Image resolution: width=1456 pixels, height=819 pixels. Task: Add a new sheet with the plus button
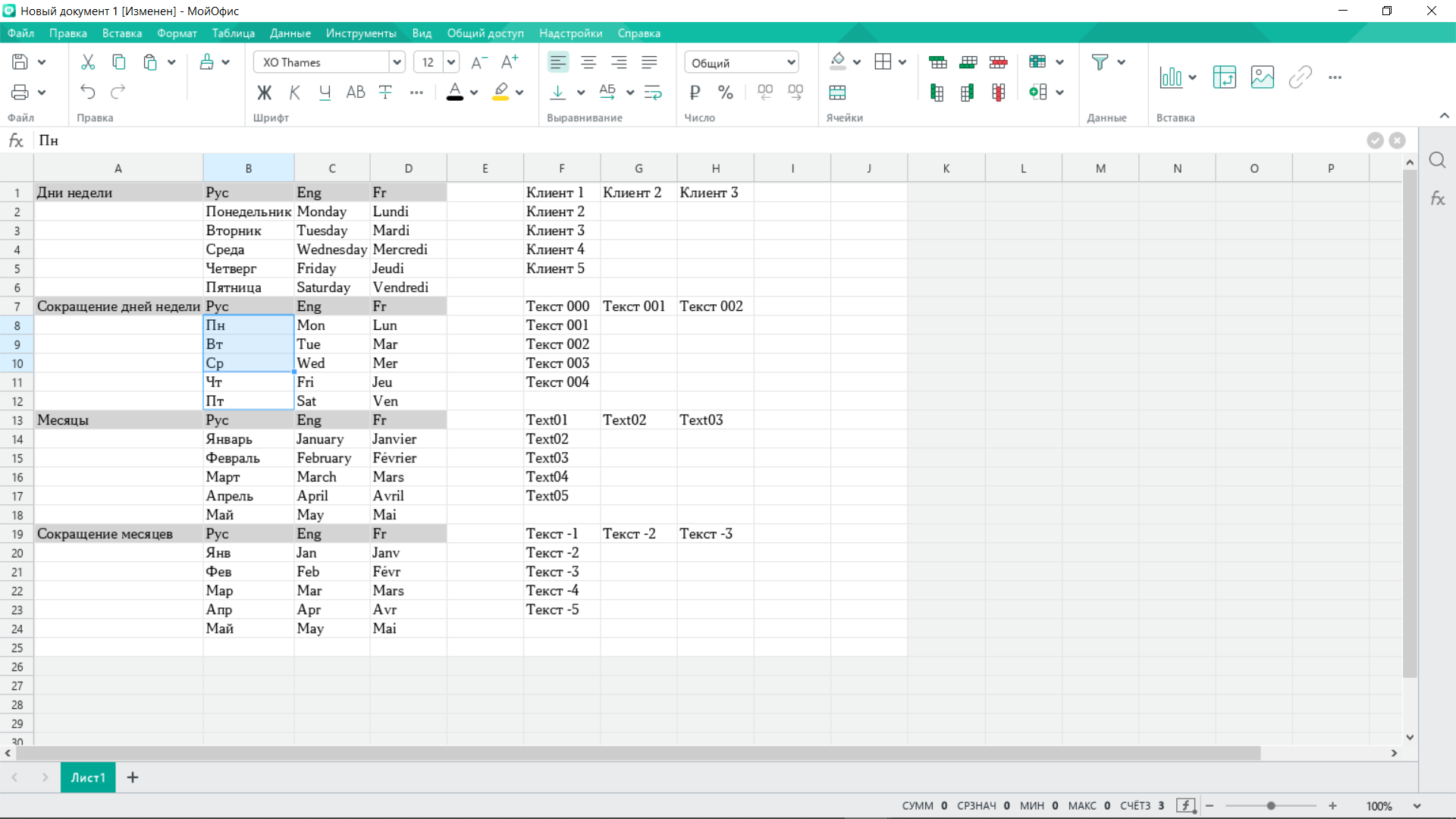pos(133,777)
